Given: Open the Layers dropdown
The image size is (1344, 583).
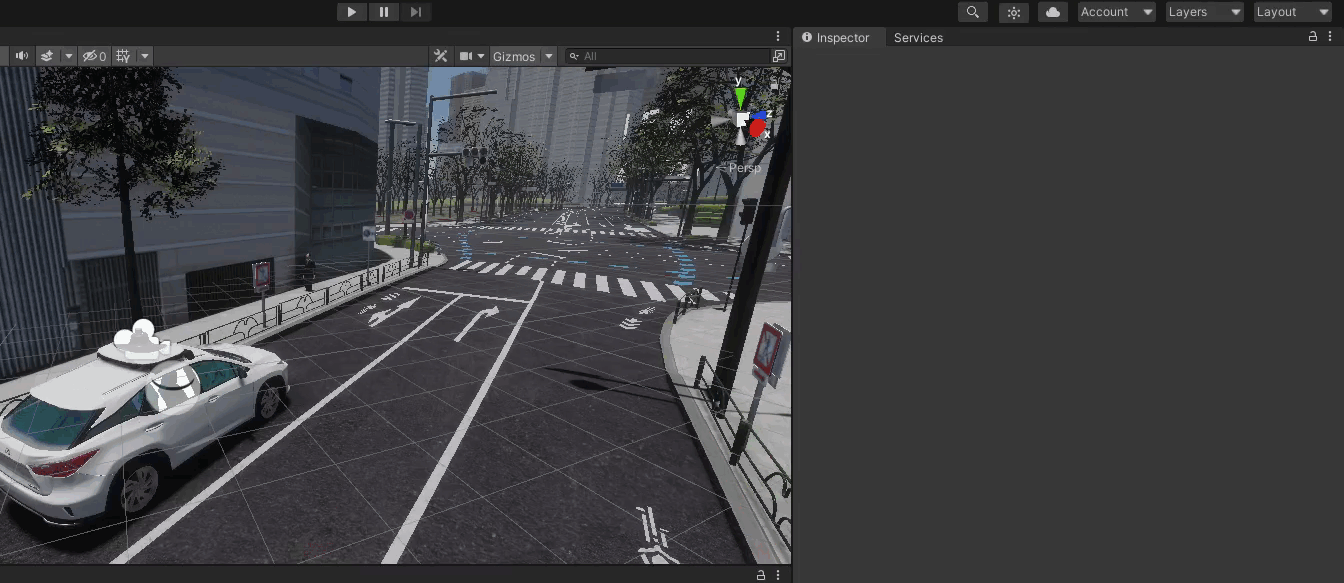Looking at the screenshot, I should 1204,12.
